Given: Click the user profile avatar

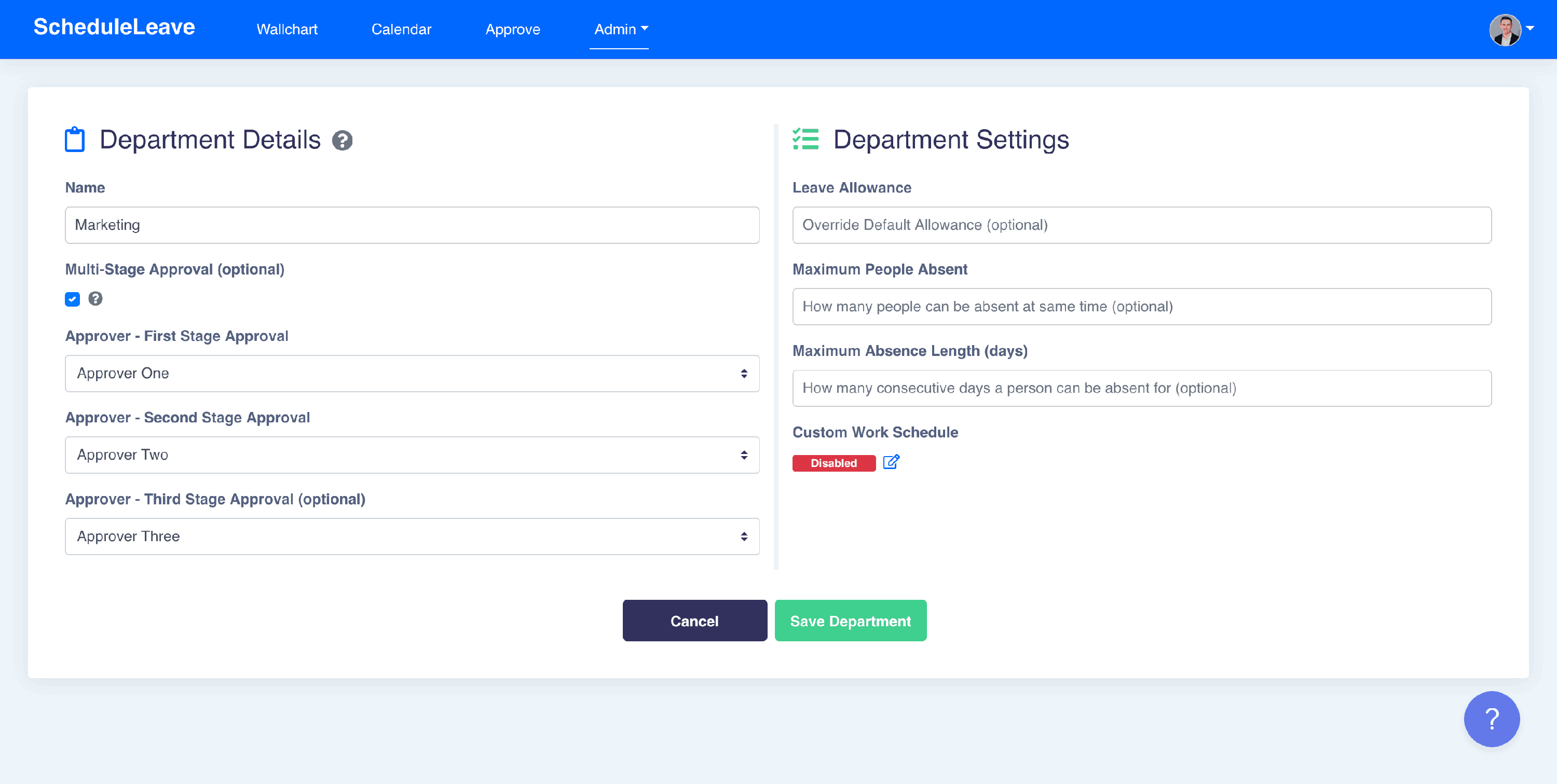Looking at the screenshot, I should pyautogui.click(x=1505, y=30).
